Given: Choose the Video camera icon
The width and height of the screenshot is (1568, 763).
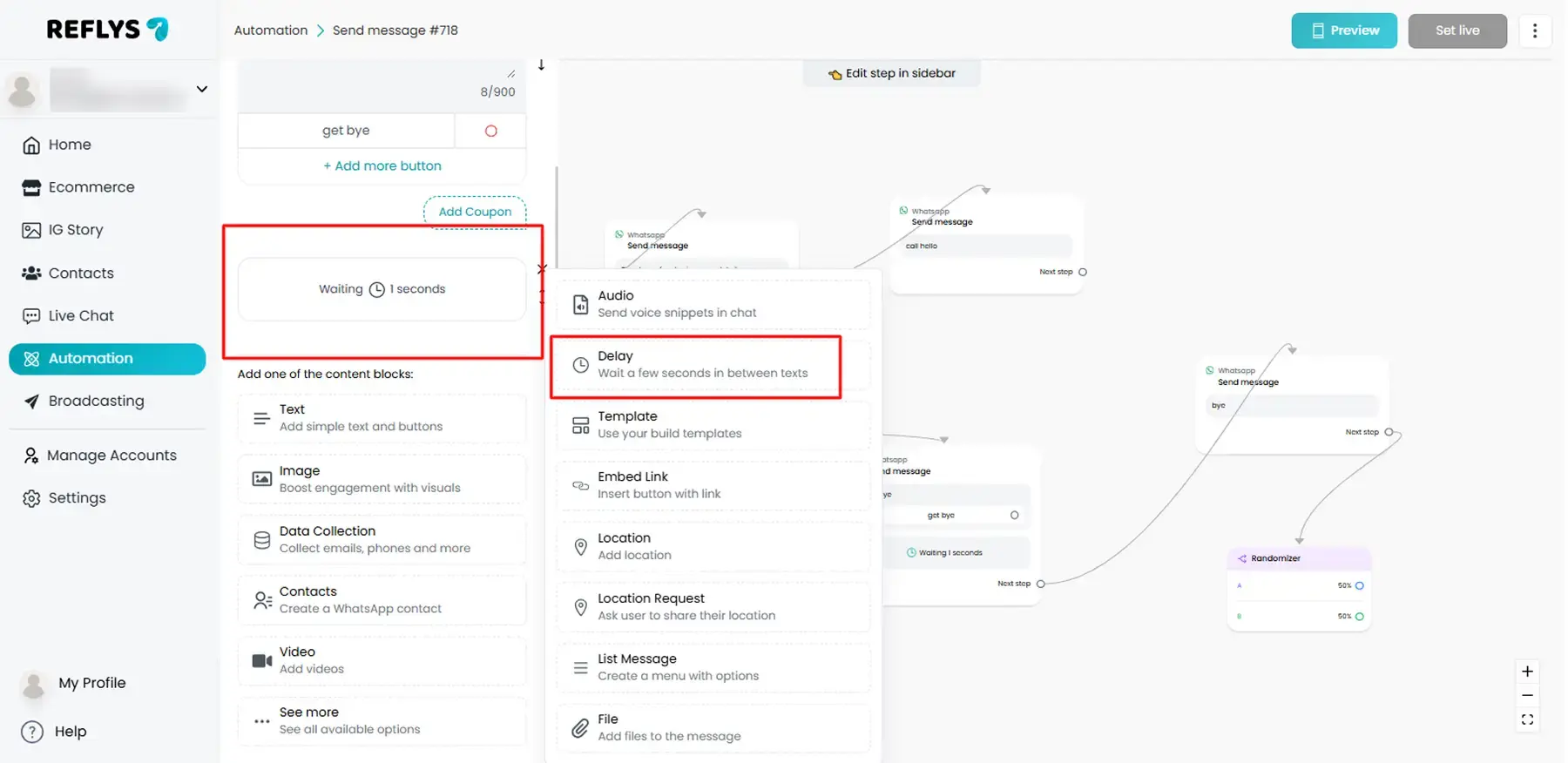Looking at the screenshot, I should point(261,660).
